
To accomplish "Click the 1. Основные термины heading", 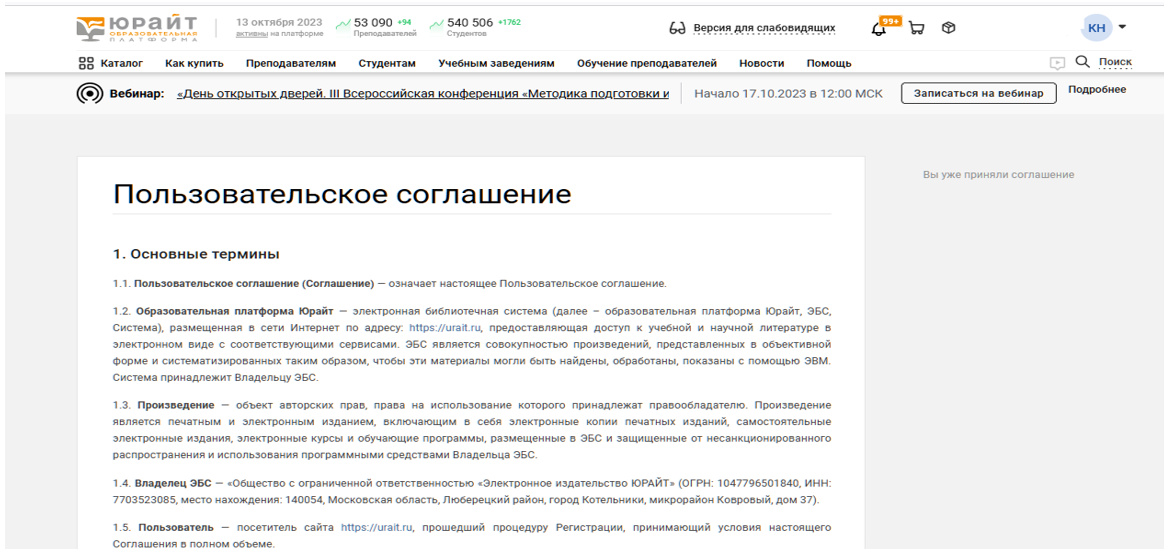I will click(196, 255).
